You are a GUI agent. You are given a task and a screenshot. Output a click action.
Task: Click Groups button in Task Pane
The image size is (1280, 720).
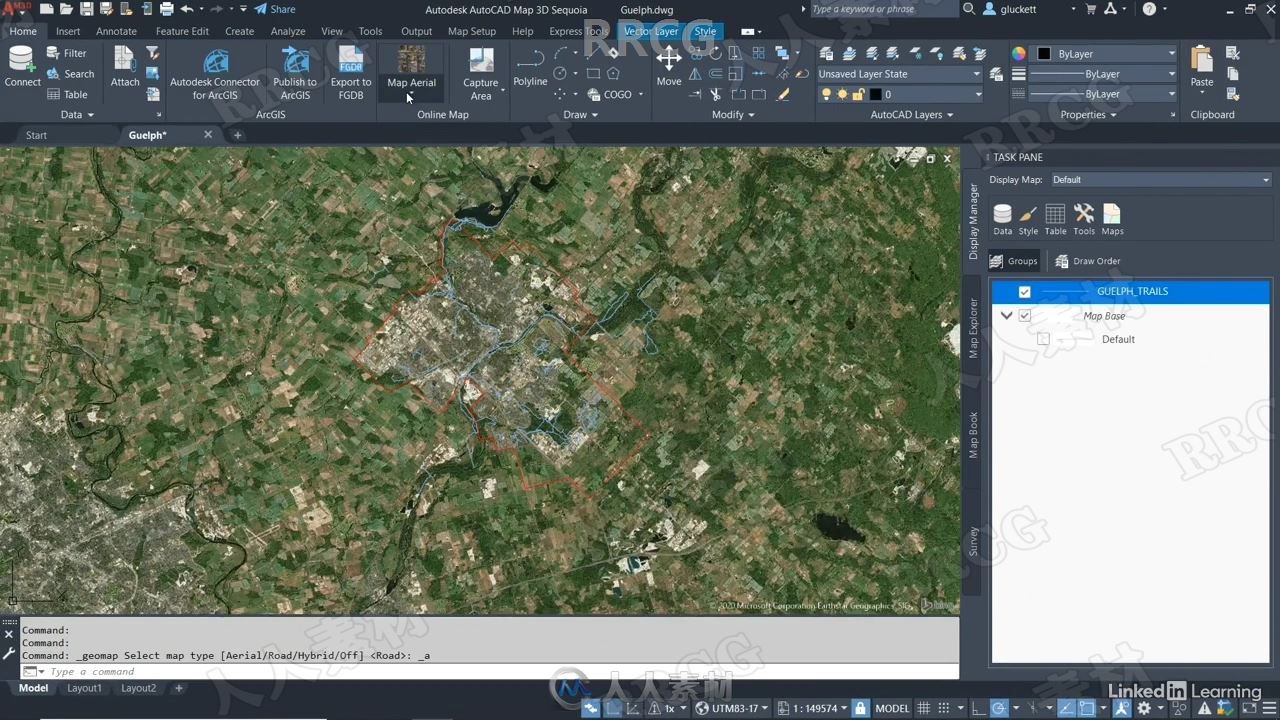click(x=1013, y=261)
